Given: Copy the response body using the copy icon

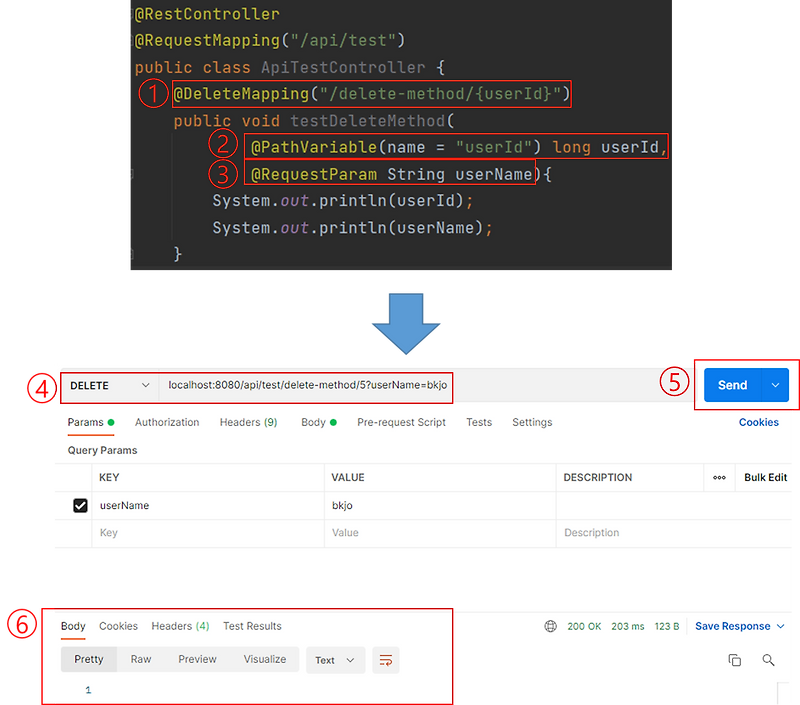Looking at the screenshot, I should click(735, 660).
